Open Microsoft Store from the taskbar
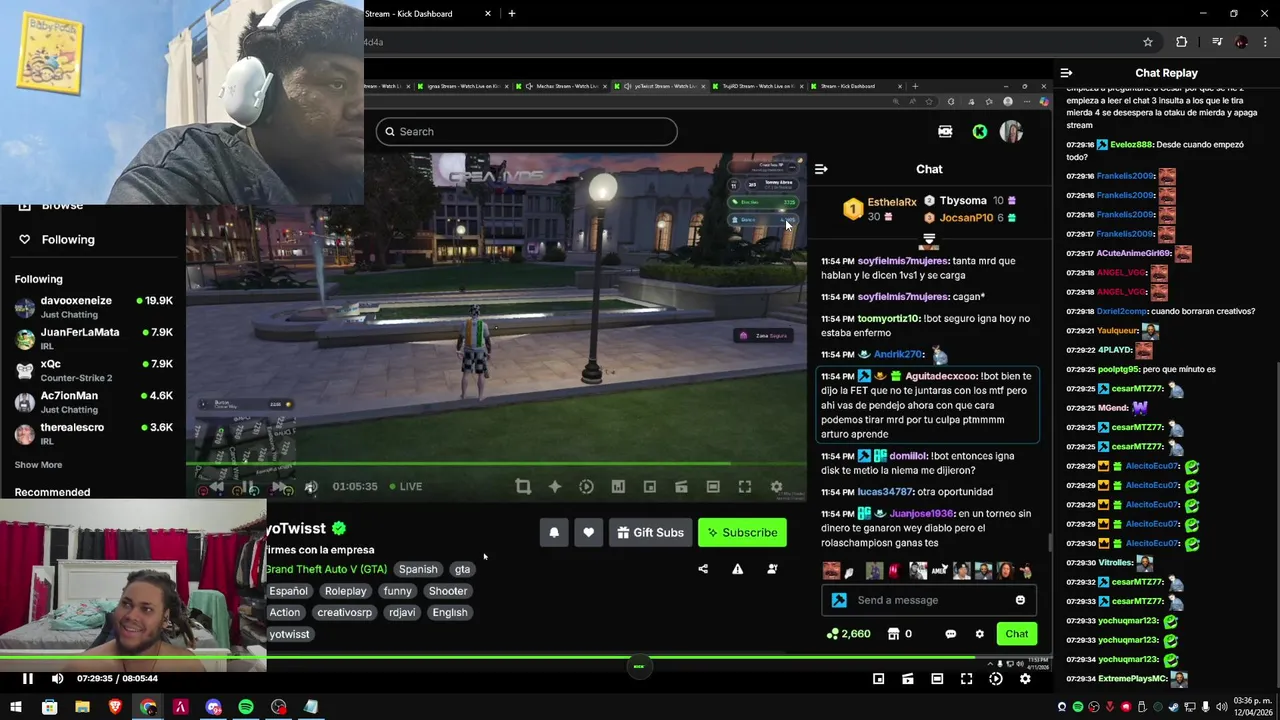This screenshot has width=1280, height=720. tap(49, 708)
